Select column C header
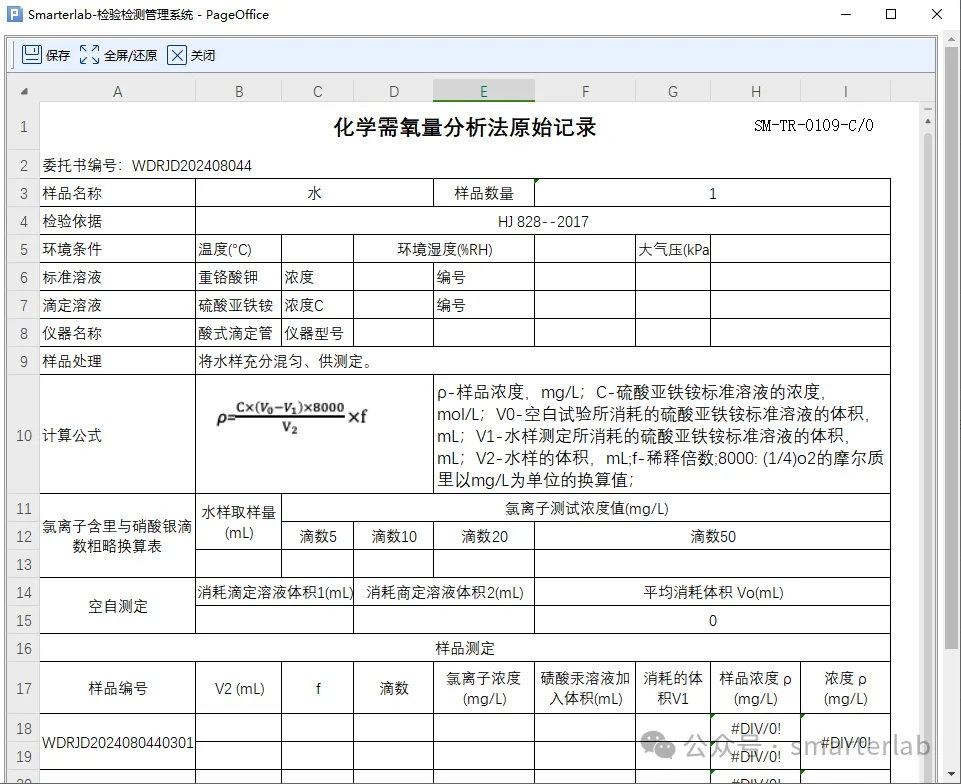The width and height of the screenshot is (961, 784). (317, 92)
